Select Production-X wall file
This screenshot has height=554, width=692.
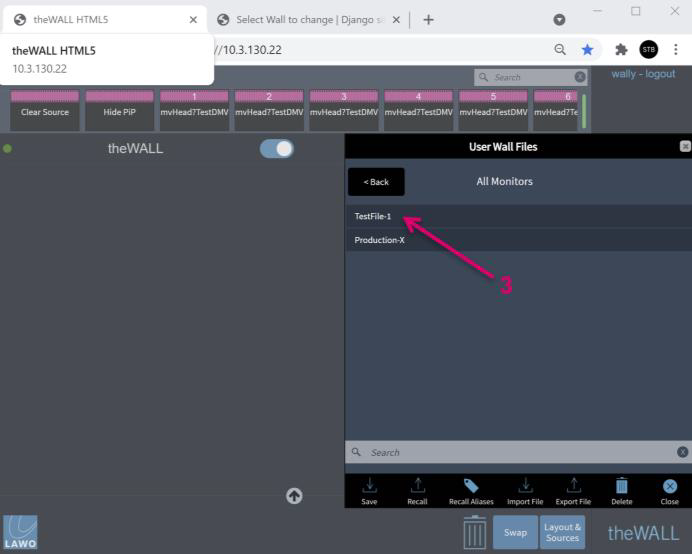click(x=380, y=240)
